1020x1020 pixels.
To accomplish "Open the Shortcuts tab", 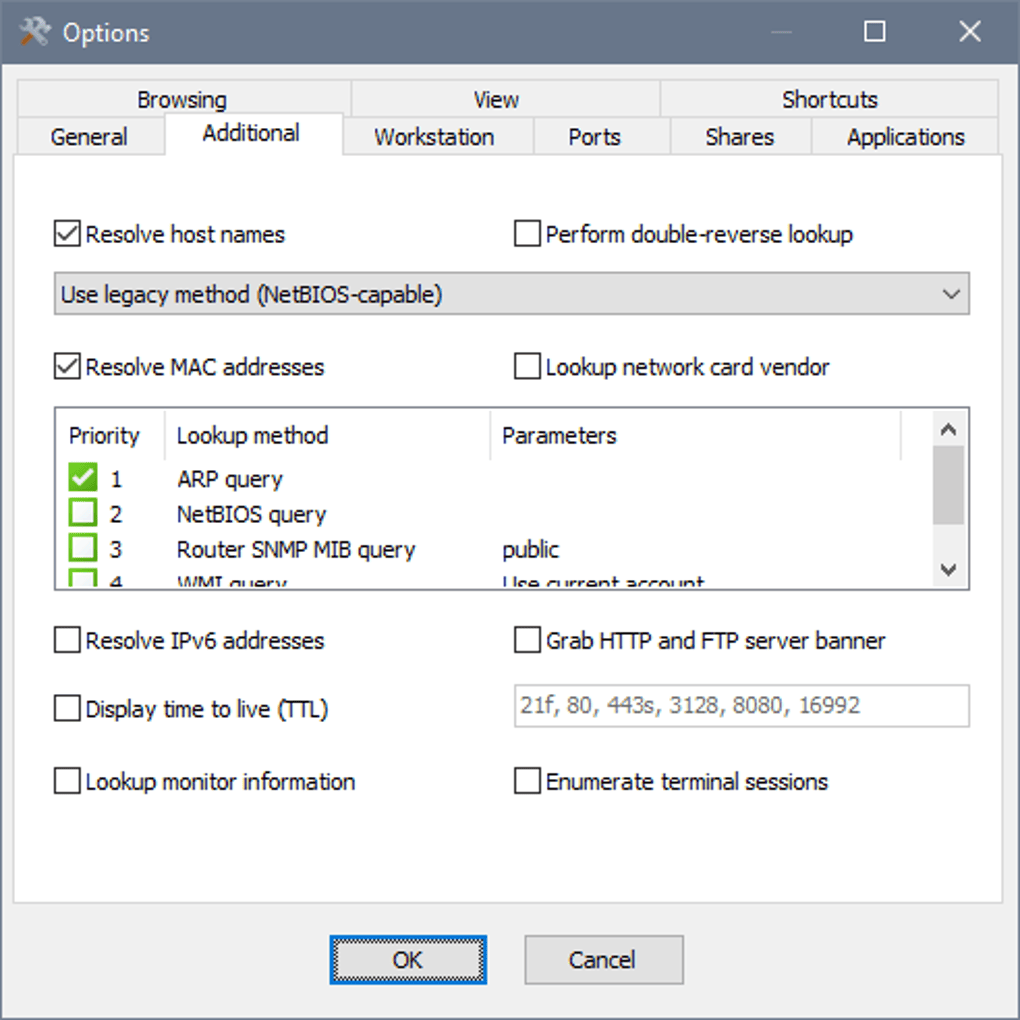I will pyautogui.click(x=829, y=99).
